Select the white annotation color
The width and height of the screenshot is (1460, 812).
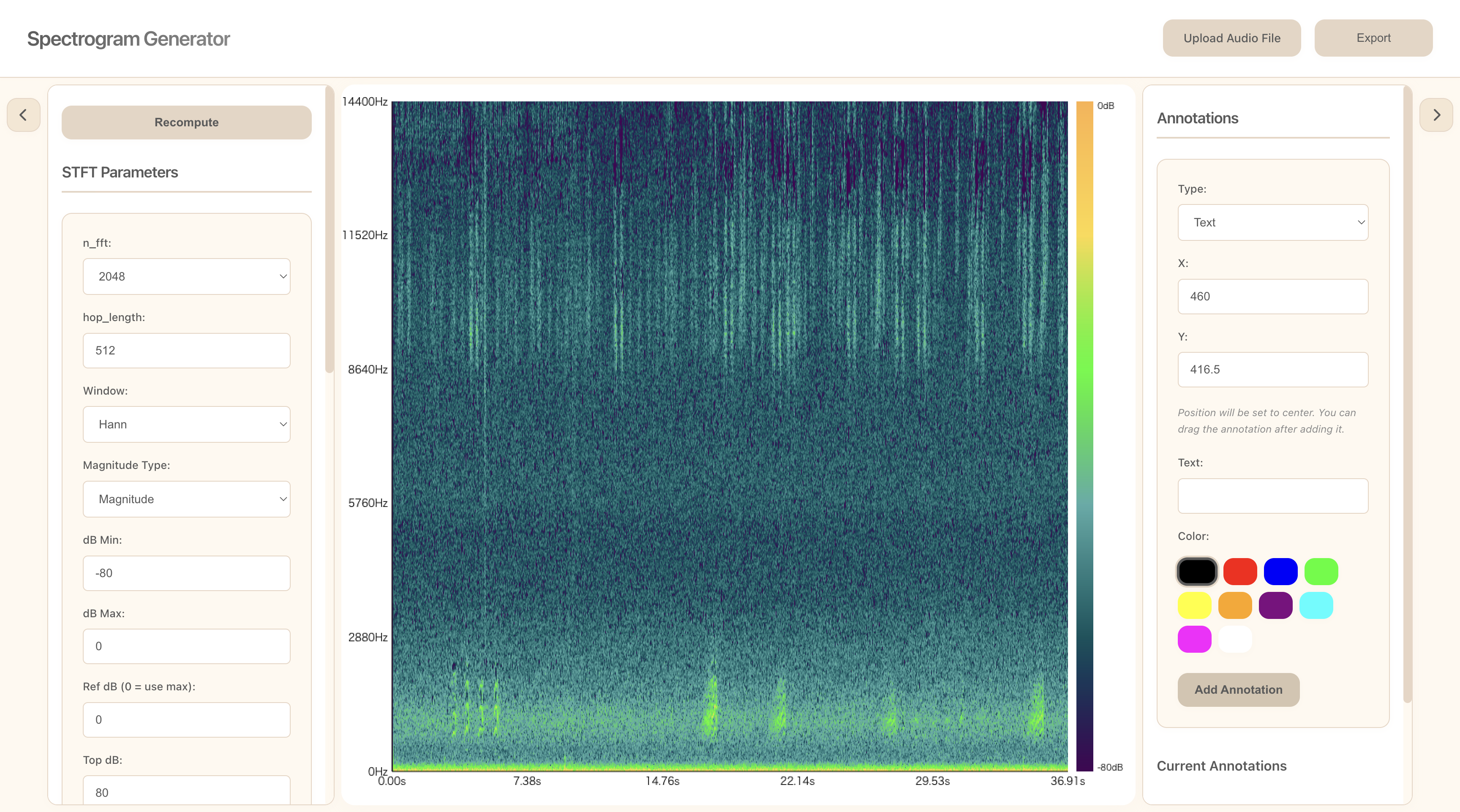1236,639
